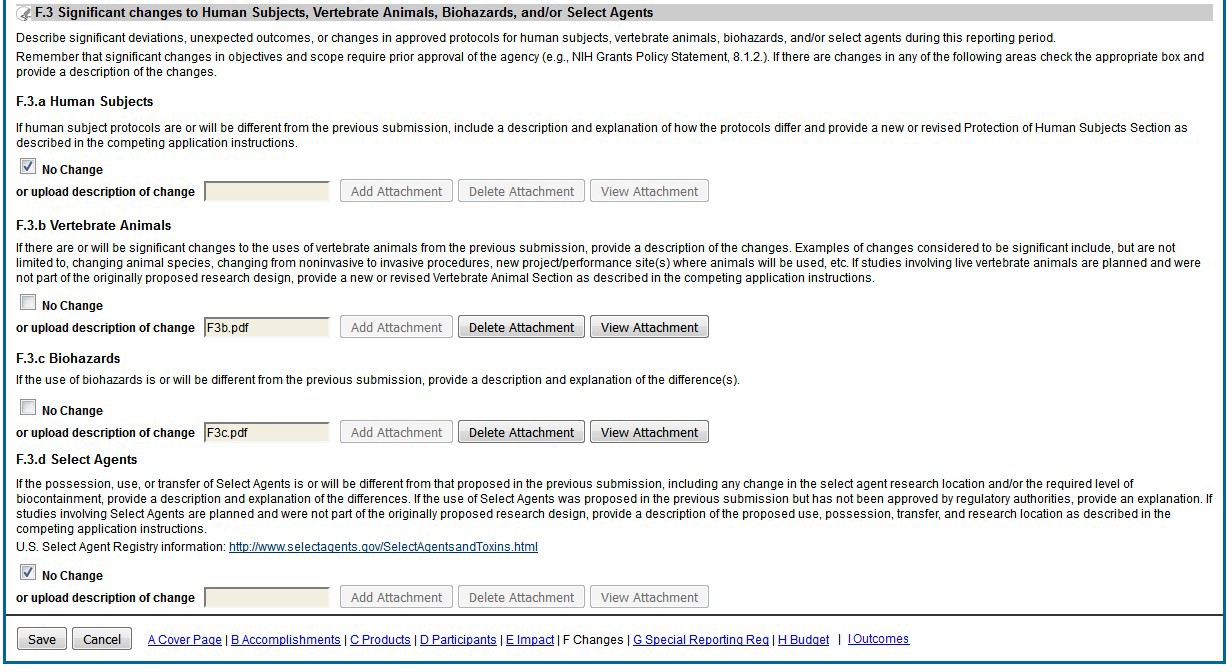Uncheck No Change under Human Subjects
1232x672 pixels.
tap(28, 168)
